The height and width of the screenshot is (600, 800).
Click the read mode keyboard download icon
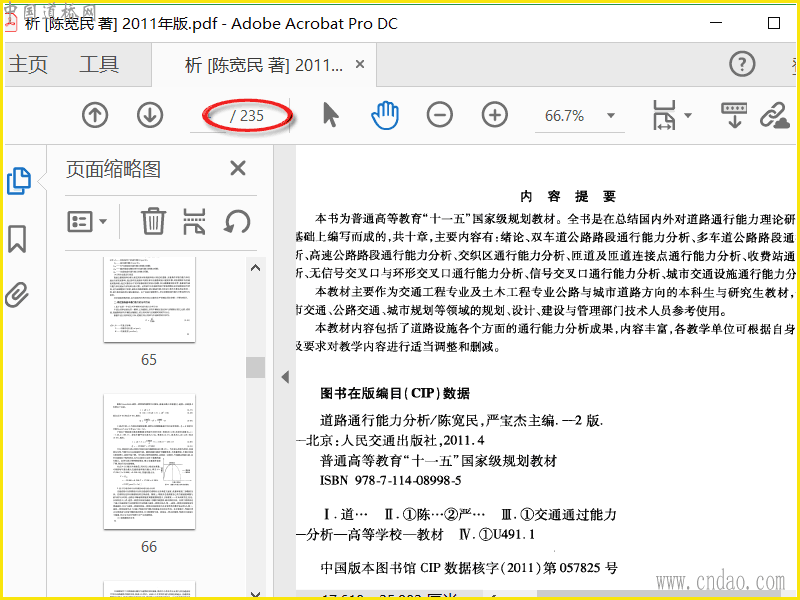click(734, 115)
